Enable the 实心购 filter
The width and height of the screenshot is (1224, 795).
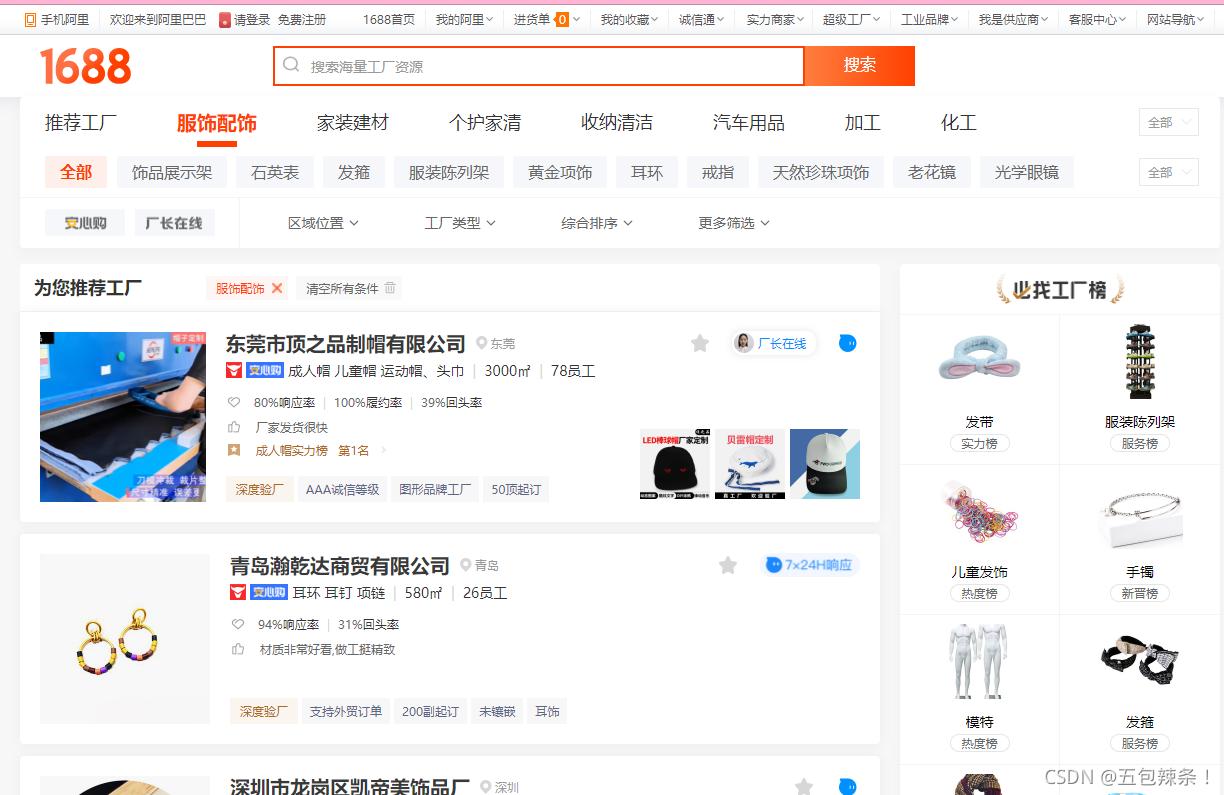point(85,222)
